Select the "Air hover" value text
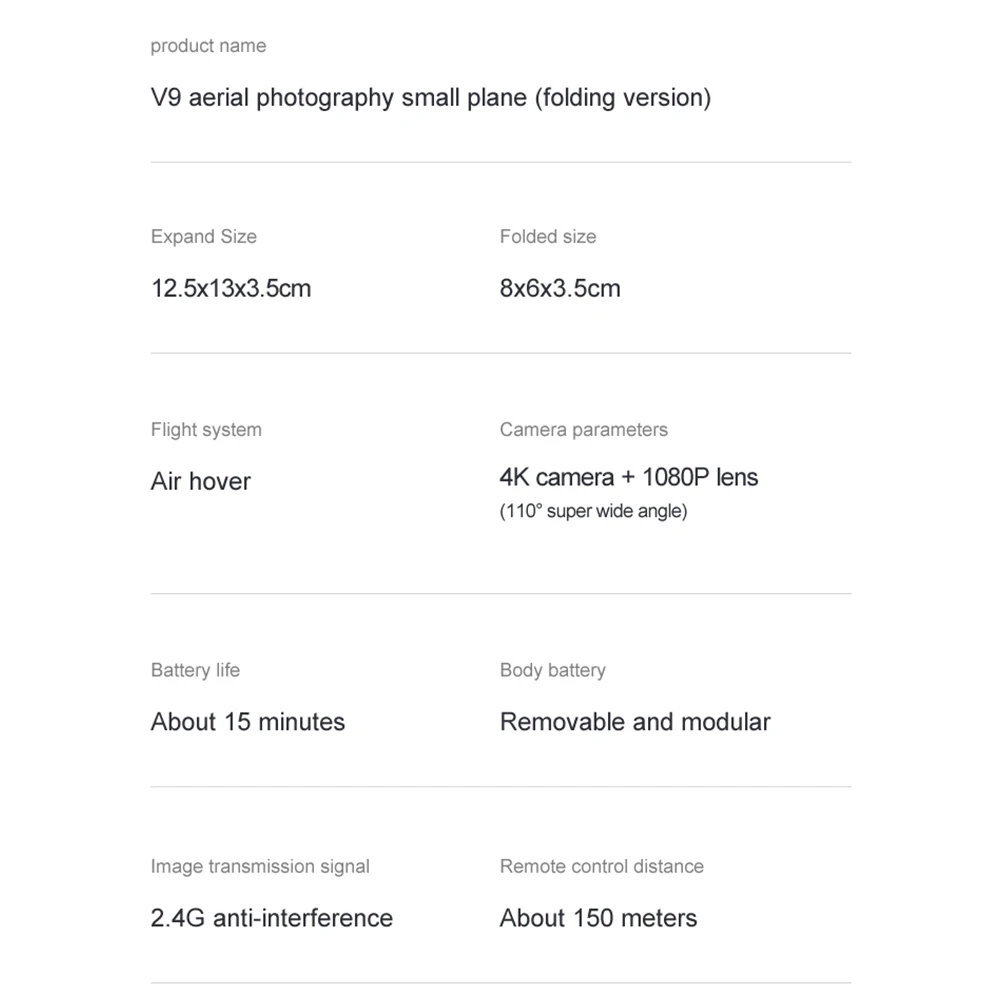Image resolution: width=1000 pixels, height=1000 pixels. click(200, 482)
